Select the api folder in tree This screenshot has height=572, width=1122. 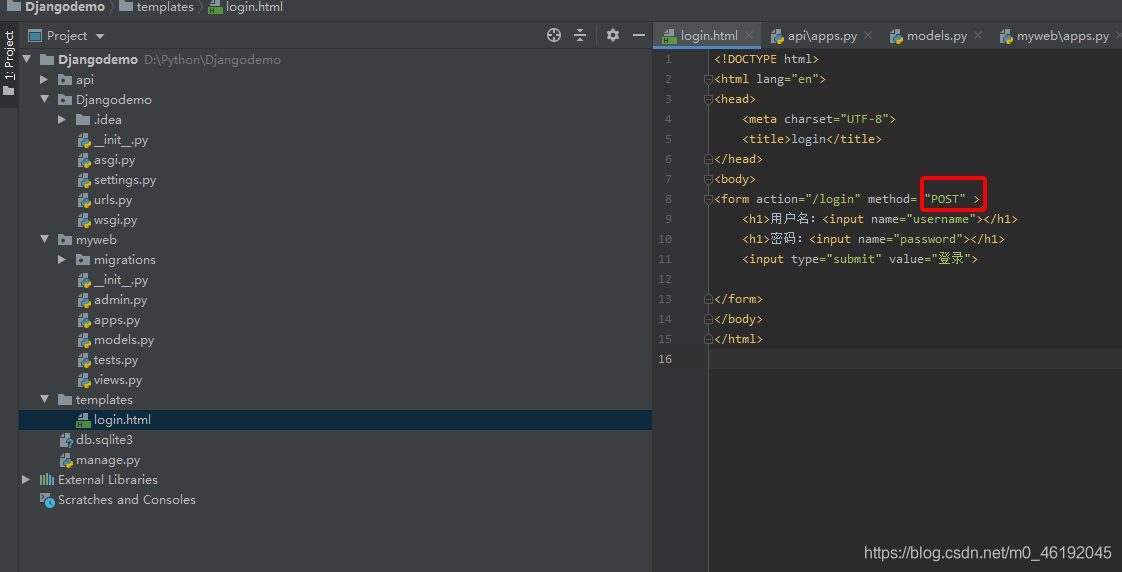point(84,79)
